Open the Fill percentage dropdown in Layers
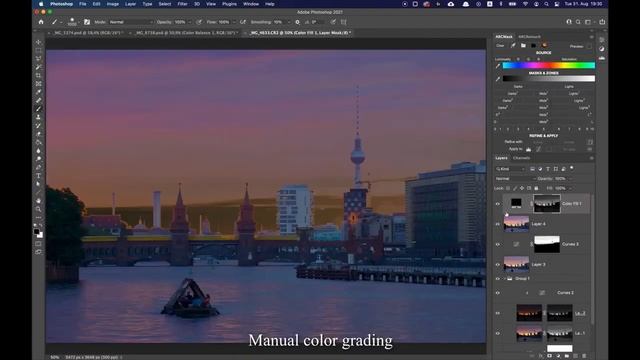 point(571,188)
